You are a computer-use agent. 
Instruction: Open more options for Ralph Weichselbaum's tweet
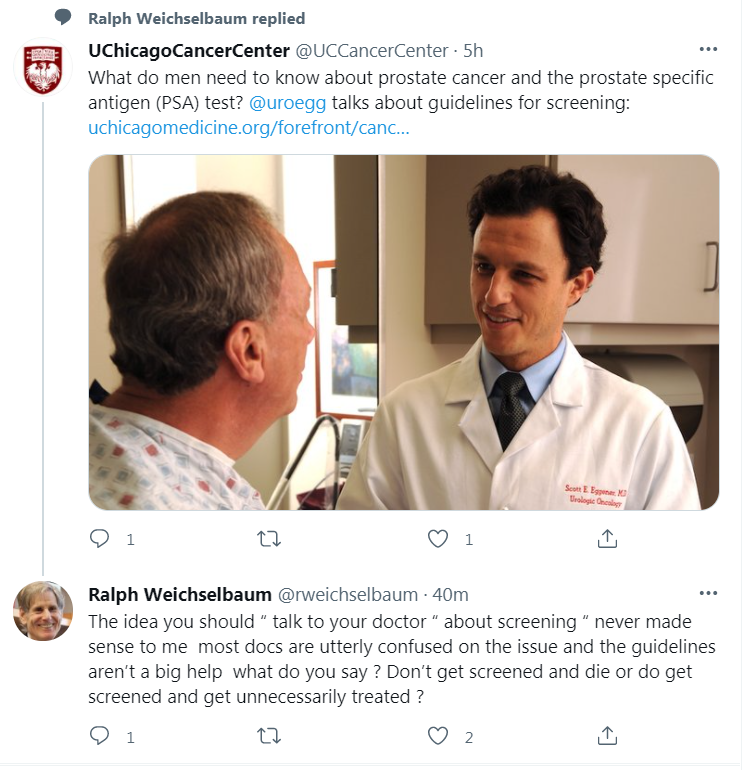click(x=708, y=594)
